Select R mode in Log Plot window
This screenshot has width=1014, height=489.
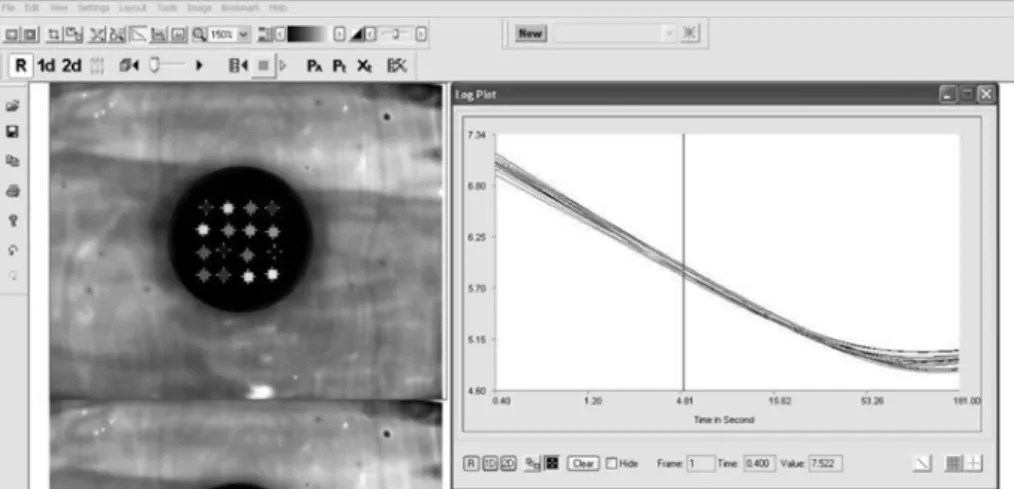point(471,463)
